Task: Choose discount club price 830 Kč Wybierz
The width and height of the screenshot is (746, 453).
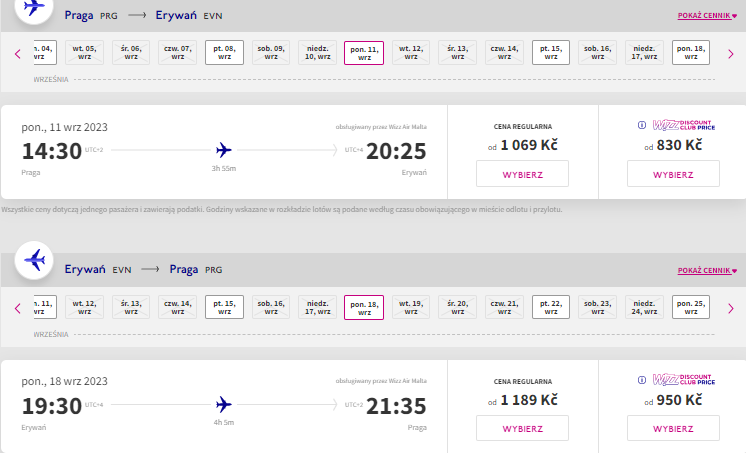Action: click(x=673, y=174)
